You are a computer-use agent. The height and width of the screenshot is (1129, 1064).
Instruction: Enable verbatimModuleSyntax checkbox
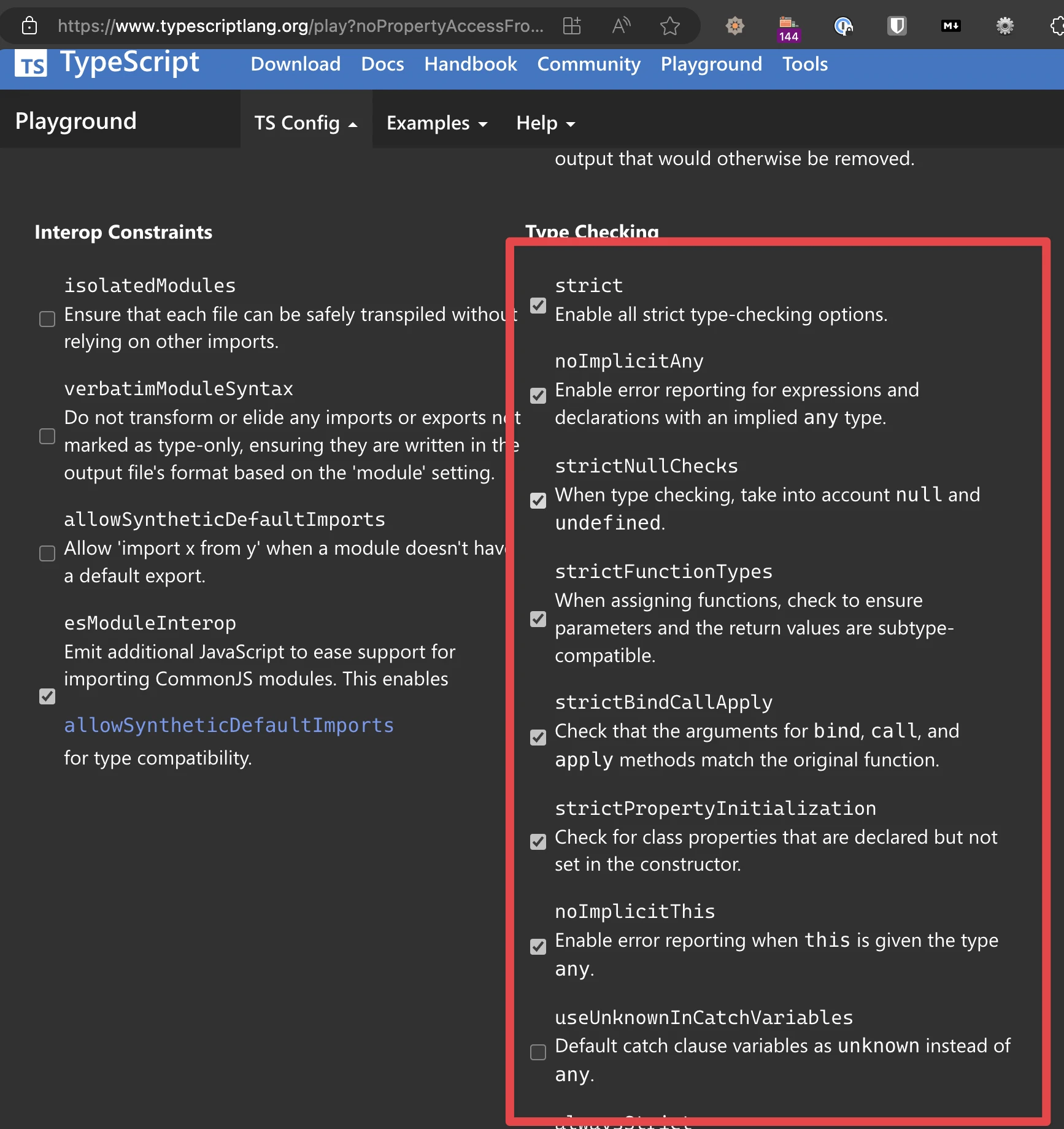(47, 436)
